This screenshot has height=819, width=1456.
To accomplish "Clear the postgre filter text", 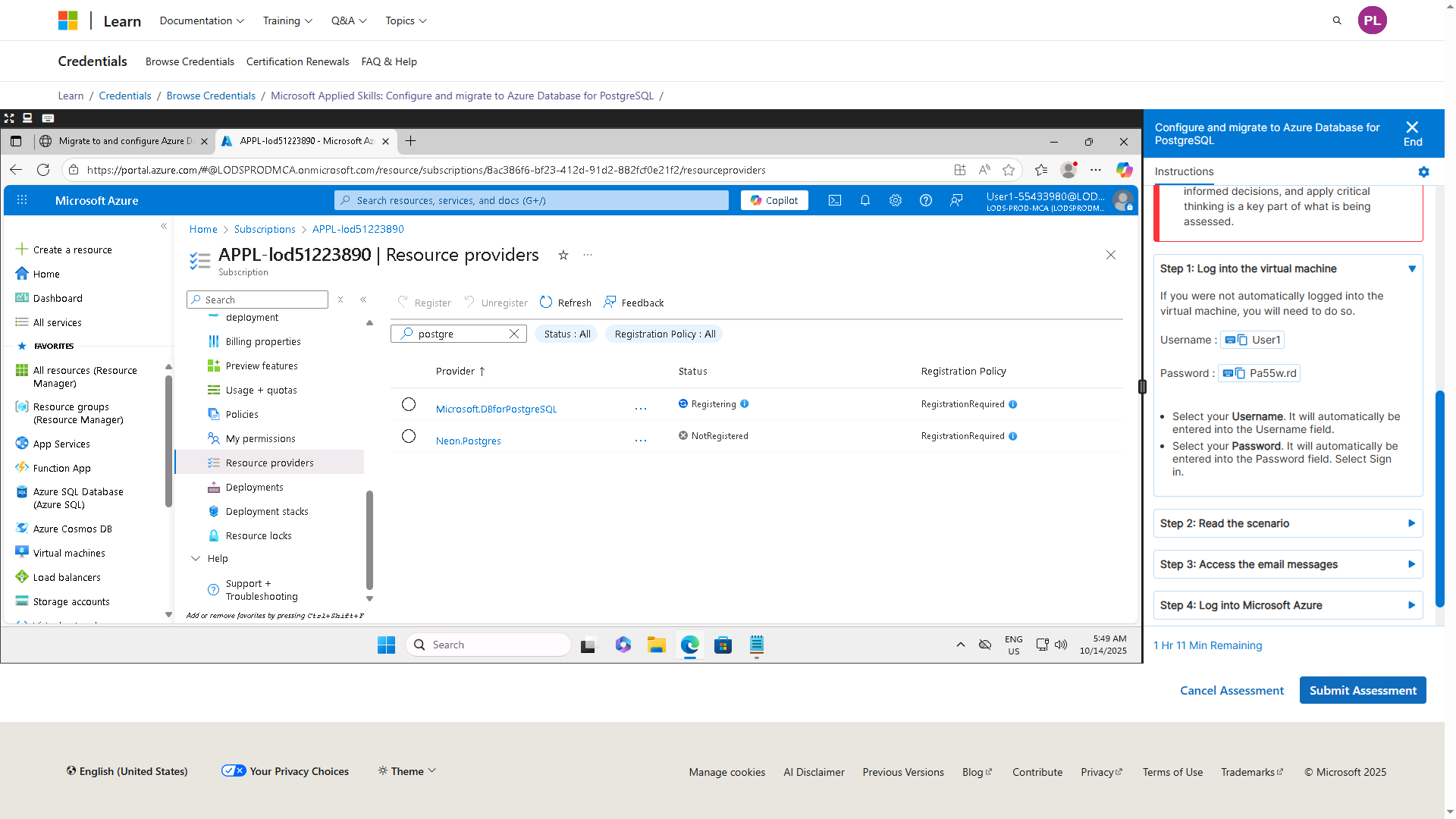I will click(x=514, y=334).
